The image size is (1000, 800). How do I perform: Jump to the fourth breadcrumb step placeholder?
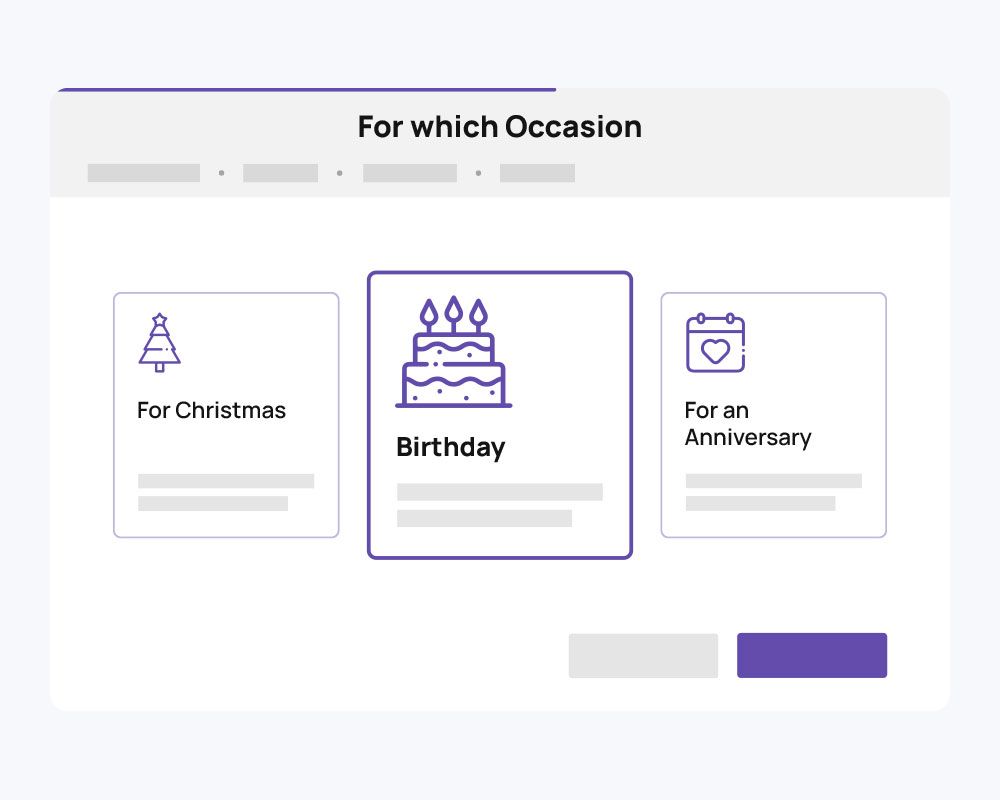pyautogui.click(x=537, y=173)
